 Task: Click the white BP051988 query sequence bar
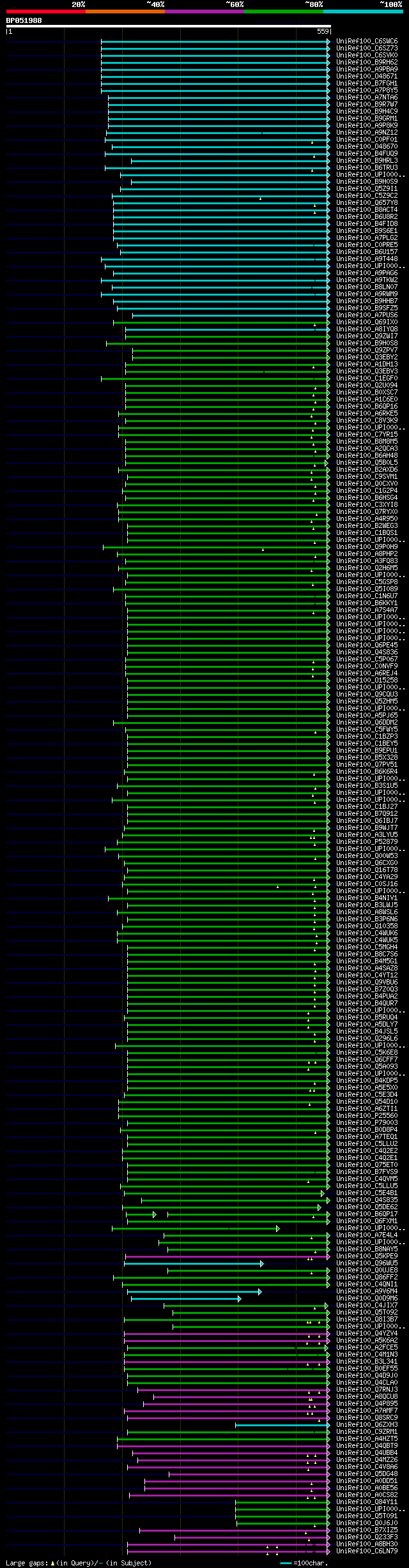click(168, 26)
